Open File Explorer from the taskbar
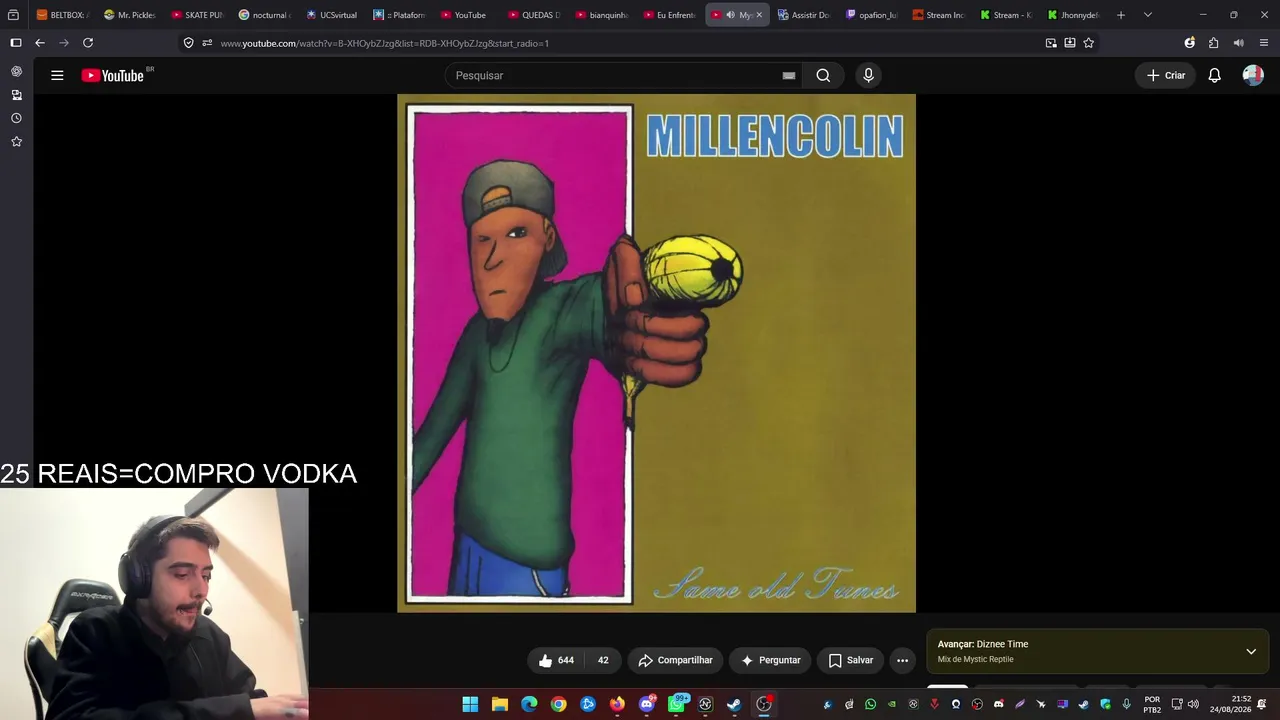This screenshot has width=1280, height=720. (500, 704)
